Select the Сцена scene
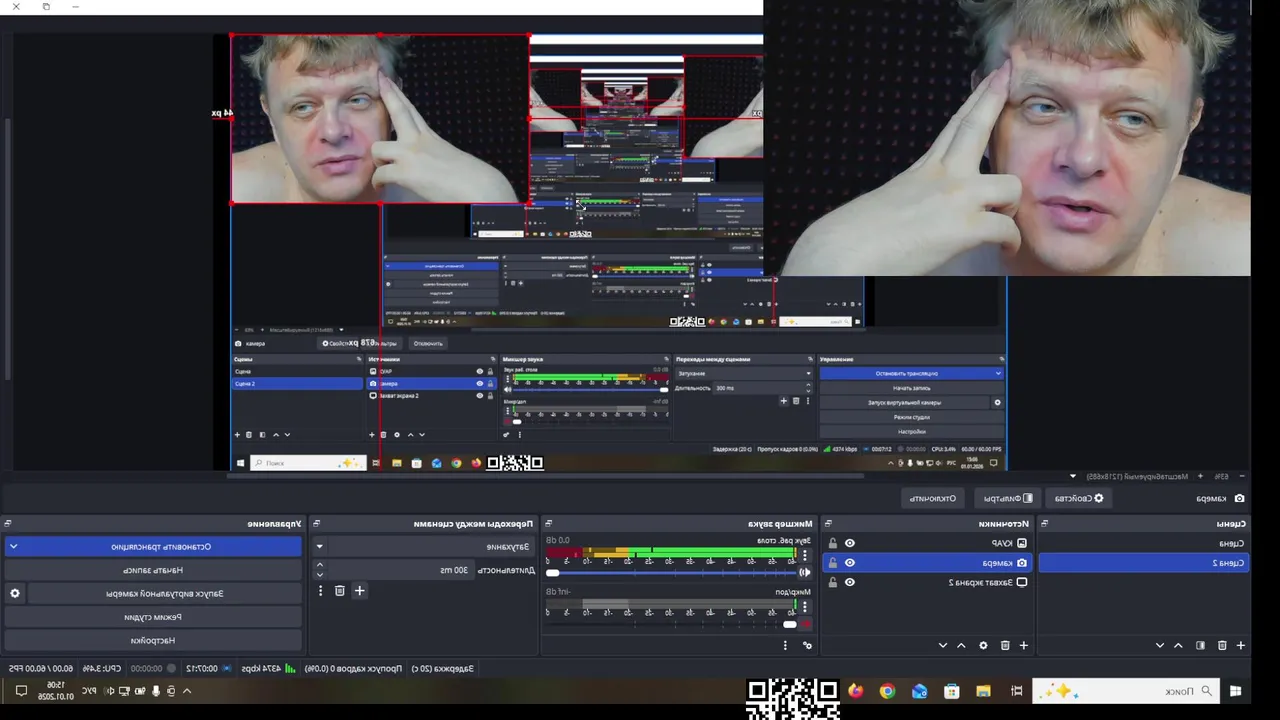Image resolution: width=1280 pixels, height=720 pixels. pos(1144,543)
